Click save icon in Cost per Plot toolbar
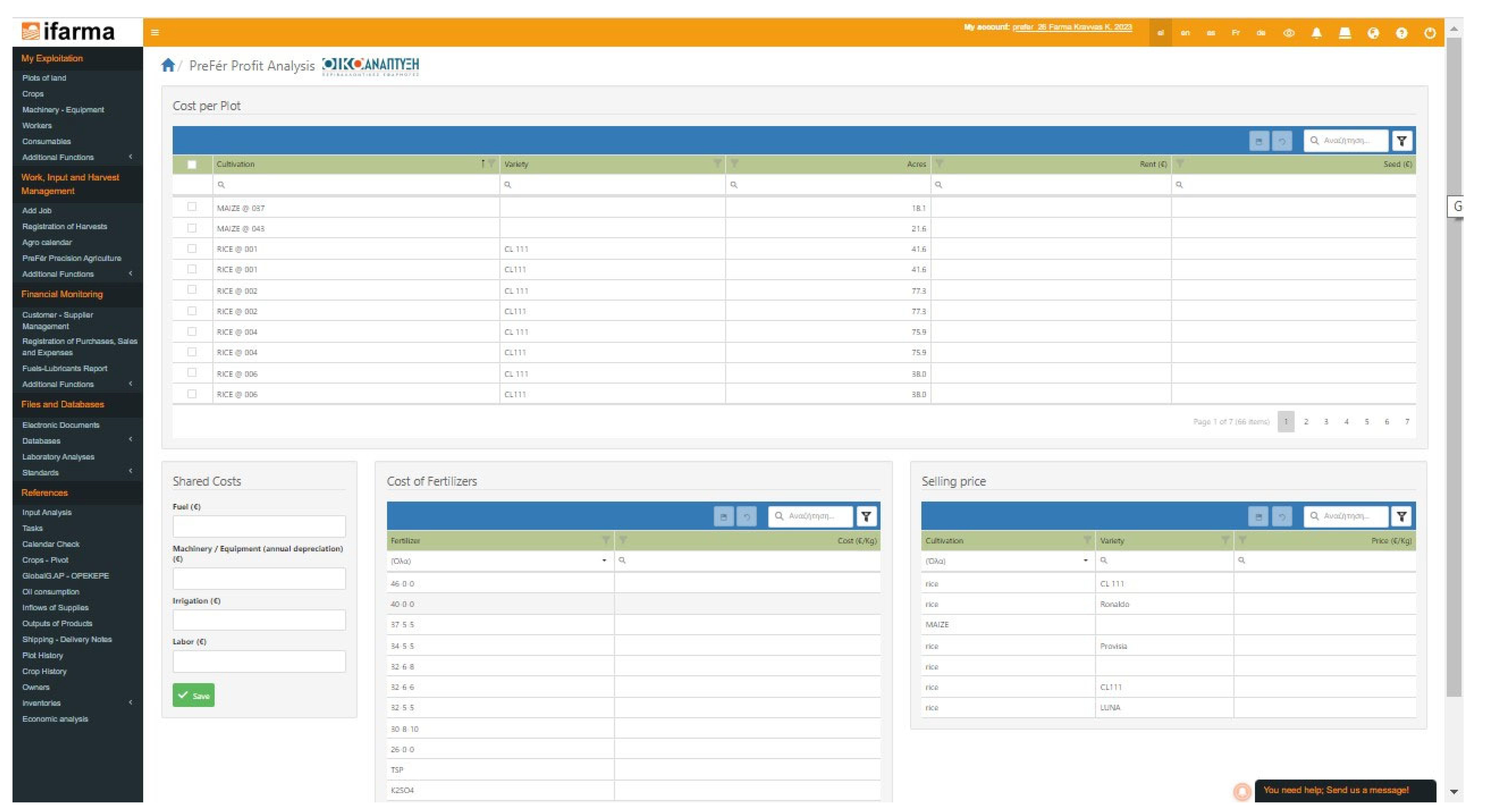The width and height of the screenshot is (1486, 812). coord(1259,141)
